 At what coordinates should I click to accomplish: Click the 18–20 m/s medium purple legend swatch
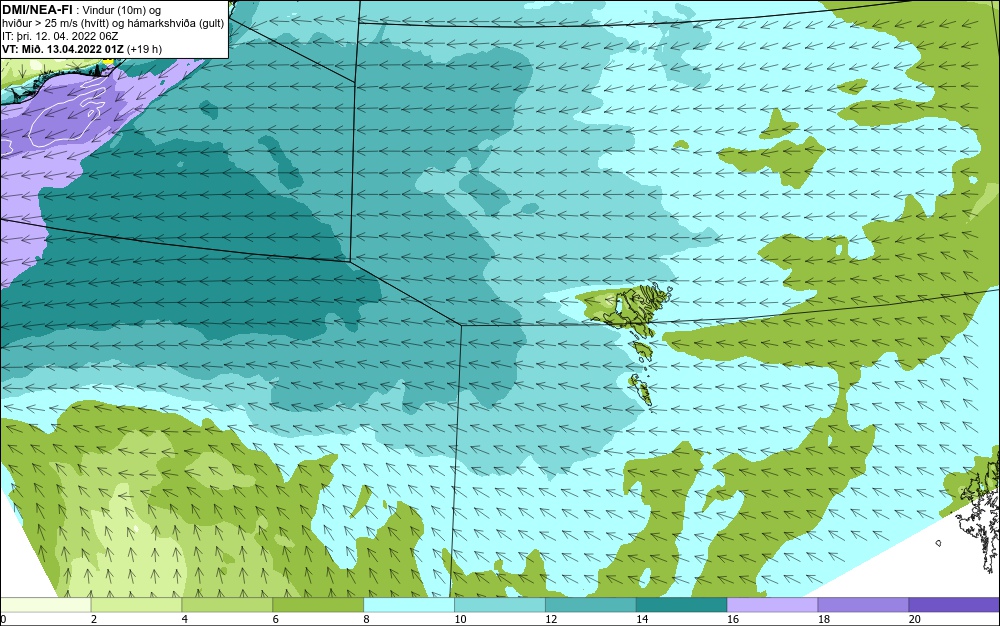tap(864, 605)
